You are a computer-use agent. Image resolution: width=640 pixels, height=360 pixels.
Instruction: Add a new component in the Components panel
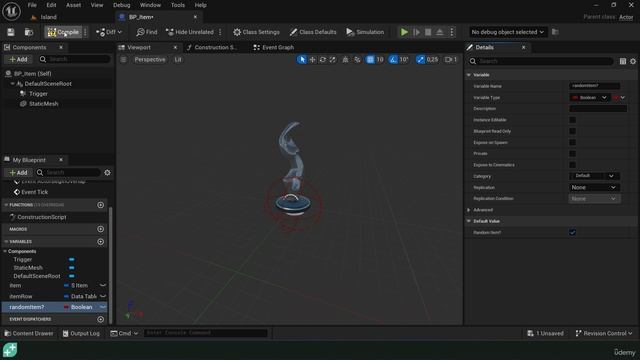click(18, 59)
